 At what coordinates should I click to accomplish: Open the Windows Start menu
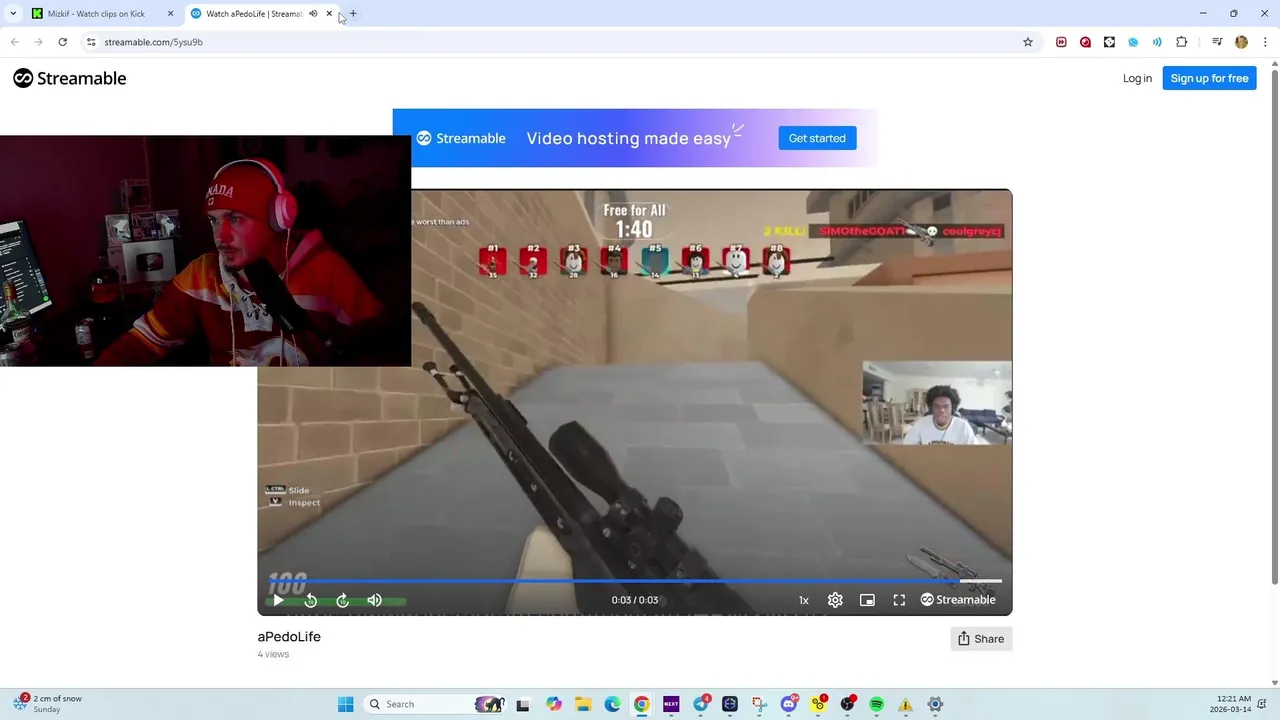(346, 704)
